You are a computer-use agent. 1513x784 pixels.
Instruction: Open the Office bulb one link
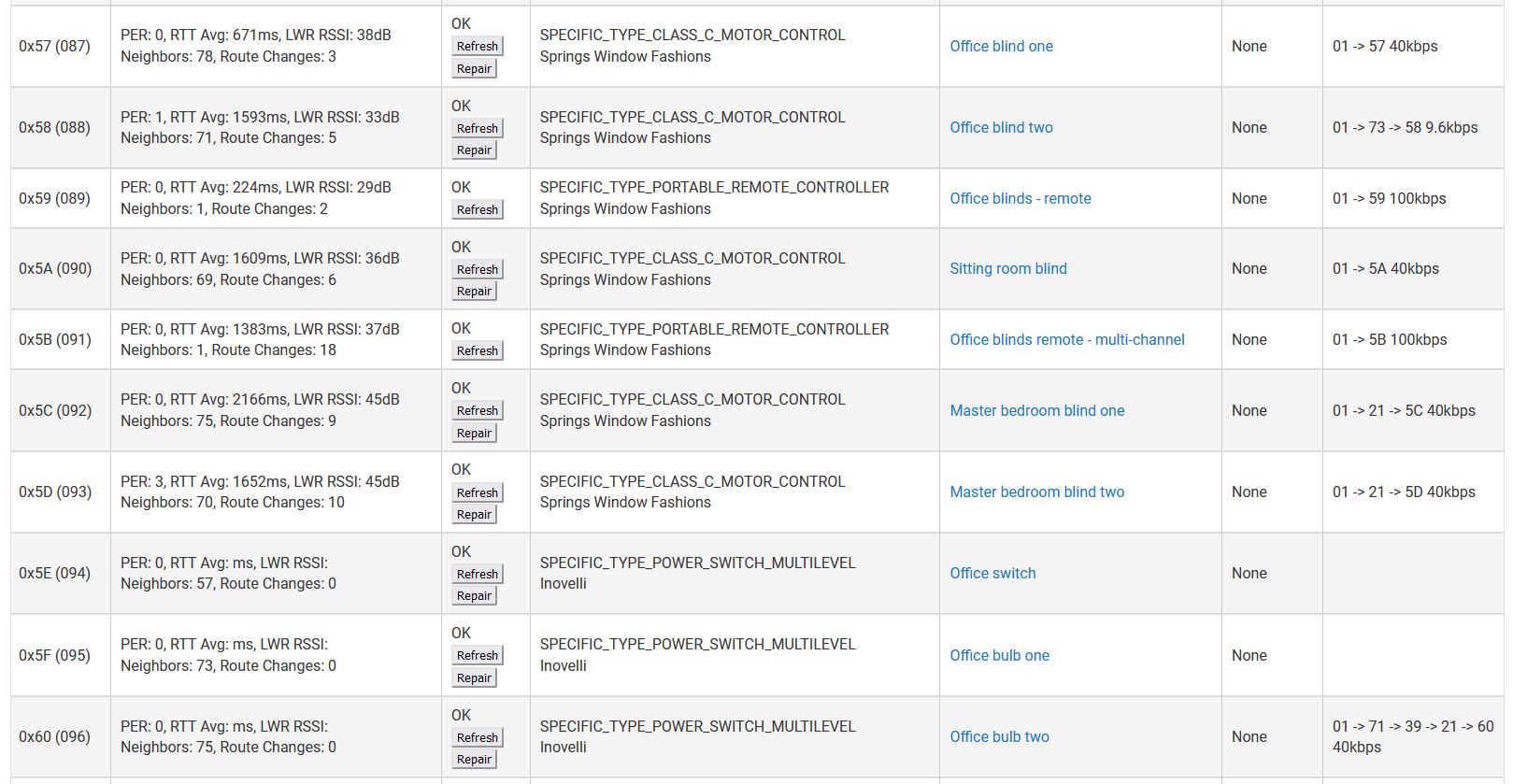pos(999,655)
